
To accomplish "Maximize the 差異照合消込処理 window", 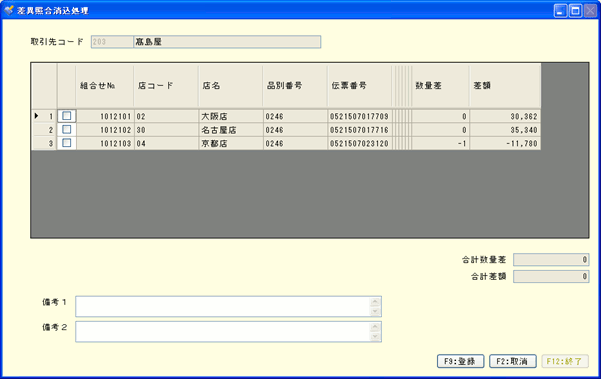I will [x=575, y=11].
